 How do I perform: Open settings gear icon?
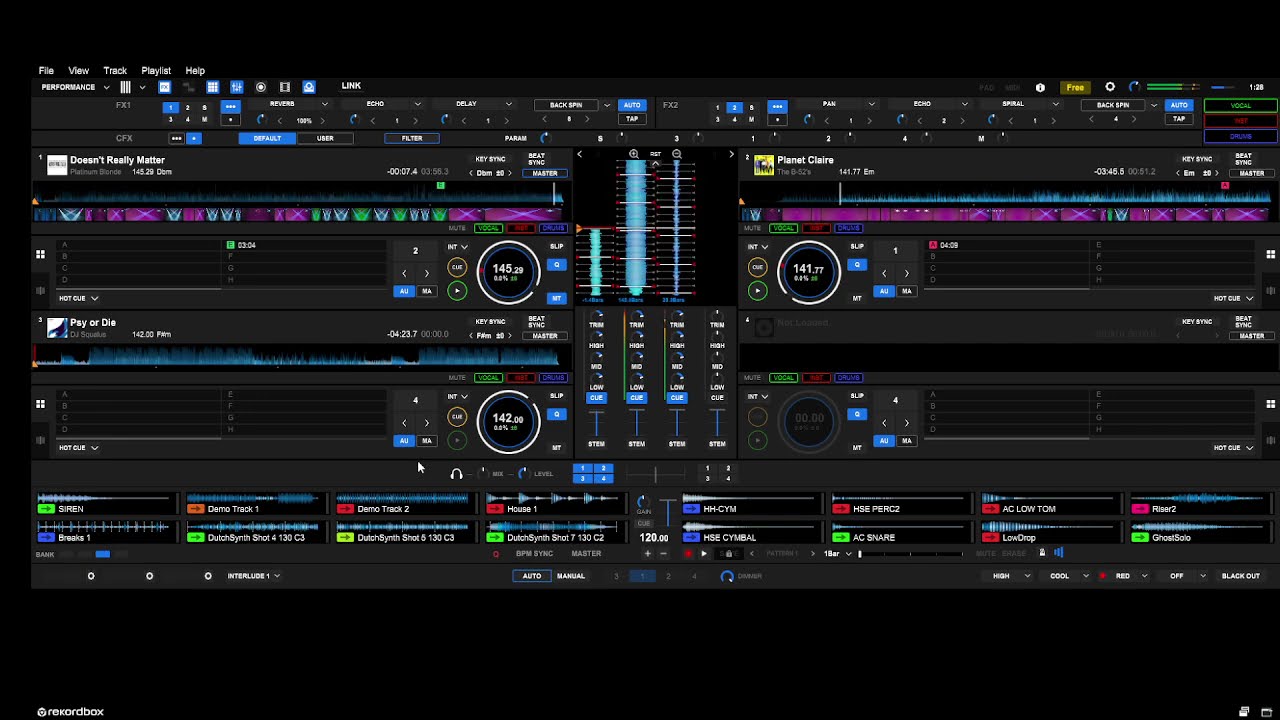coord(1110,87)
